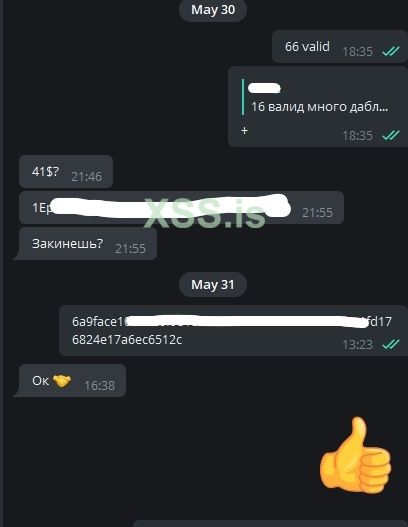This screenshot has width=408, height=527.
Task: Click the large thumbs up emoji
Action: [355, 456]
